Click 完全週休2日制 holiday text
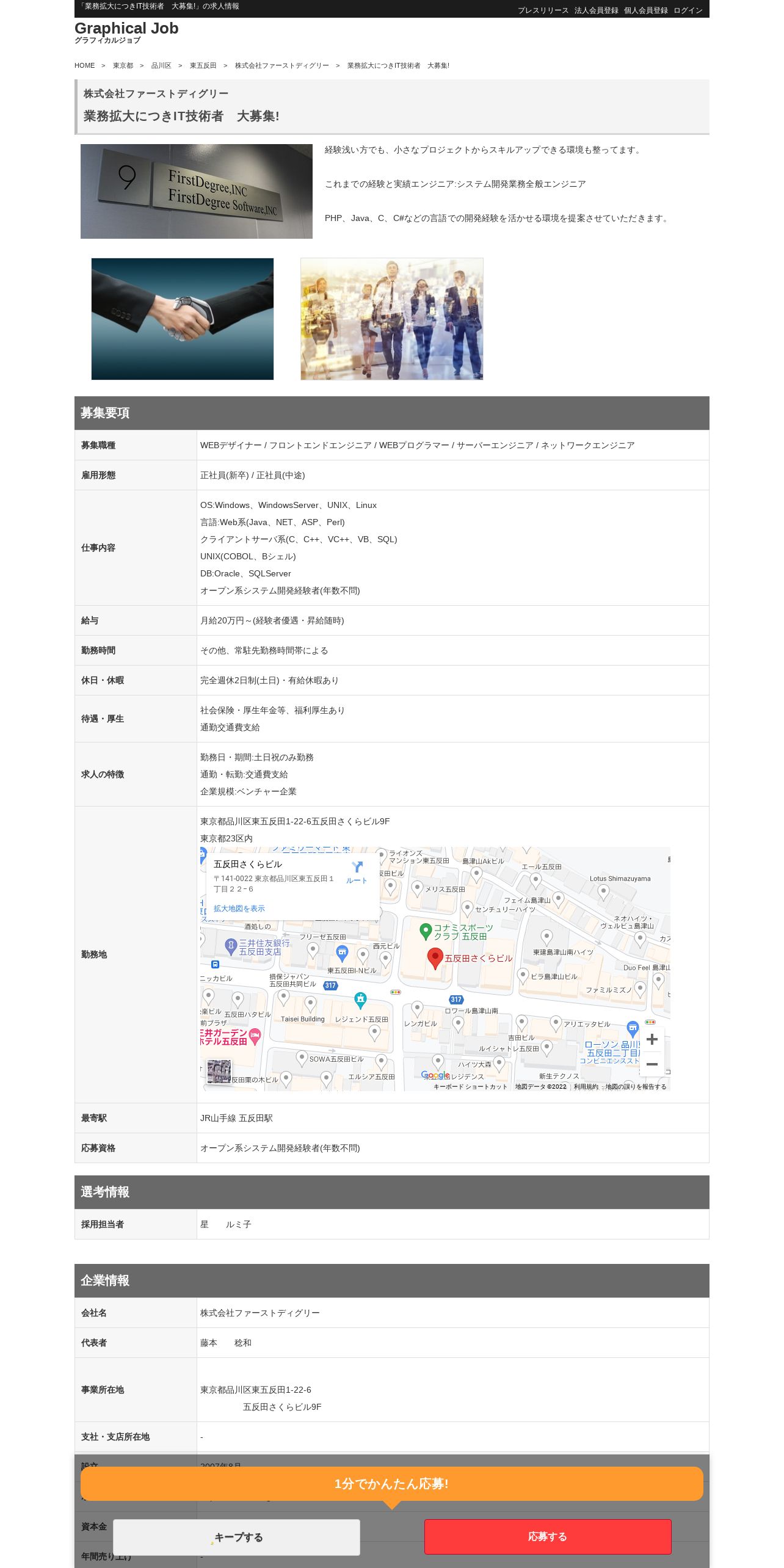 (x=269, y=680)
